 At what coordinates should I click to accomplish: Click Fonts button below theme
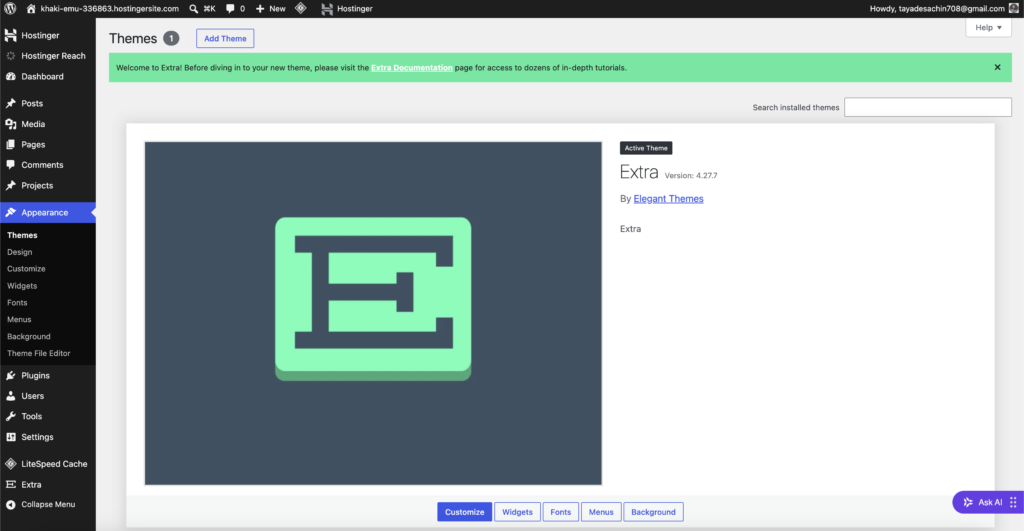click(560, 512)
